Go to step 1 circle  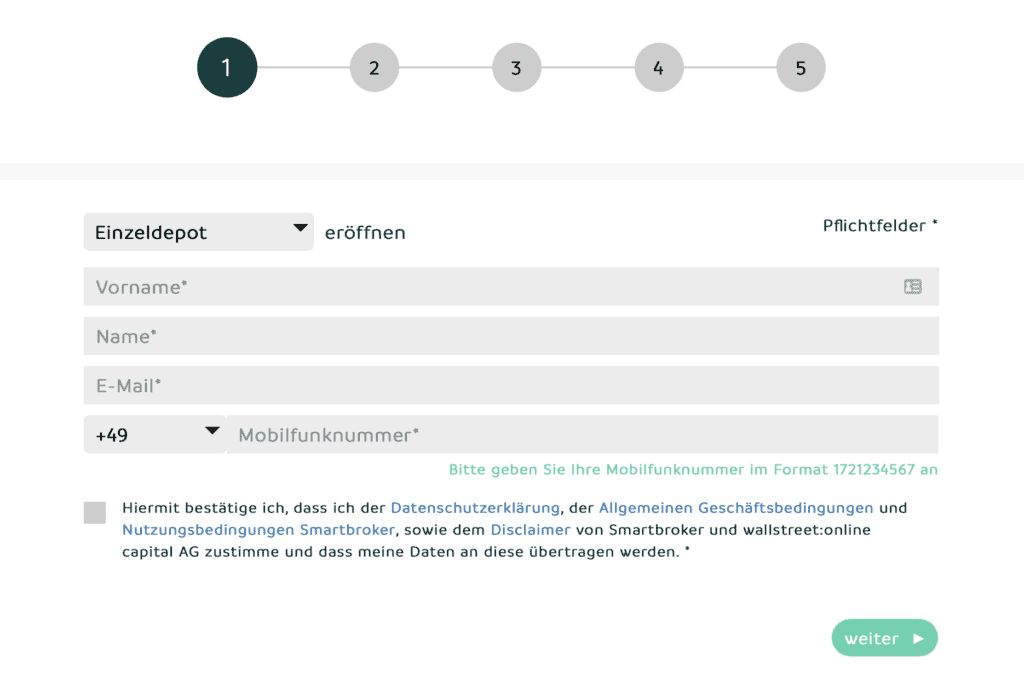pyautogui.click(x=227, y=67)
